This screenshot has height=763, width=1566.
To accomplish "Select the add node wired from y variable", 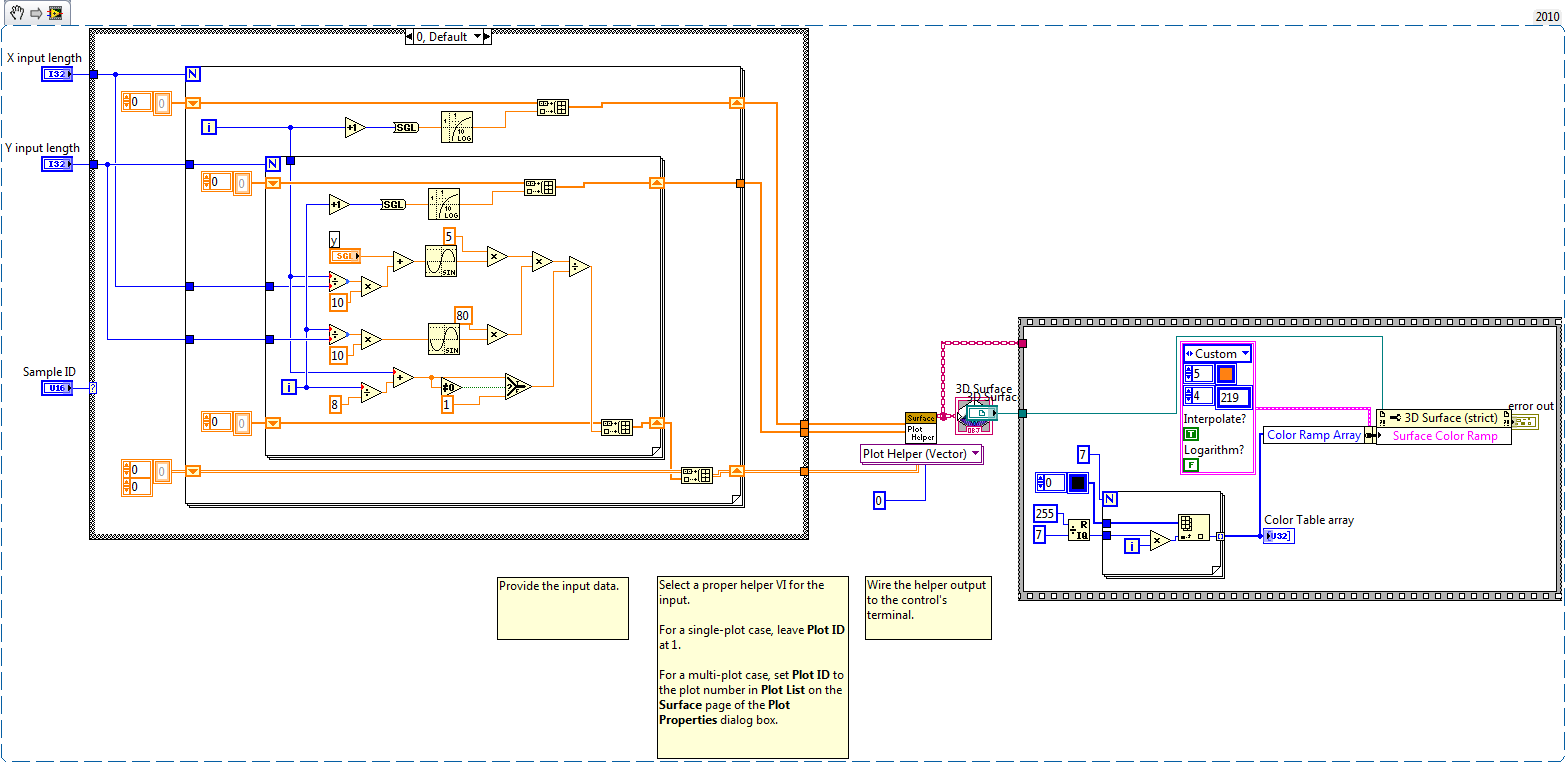I will [403, 262].
